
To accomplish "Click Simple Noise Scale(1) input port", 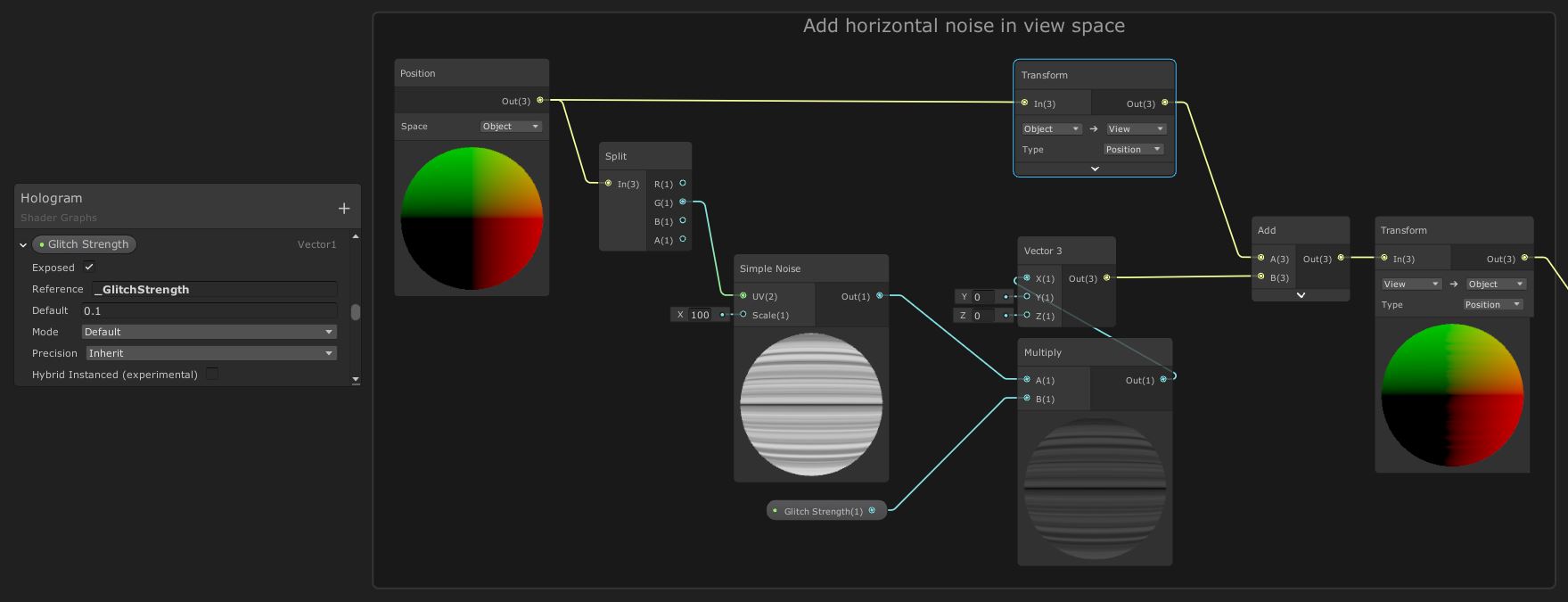I will point(743,314).
